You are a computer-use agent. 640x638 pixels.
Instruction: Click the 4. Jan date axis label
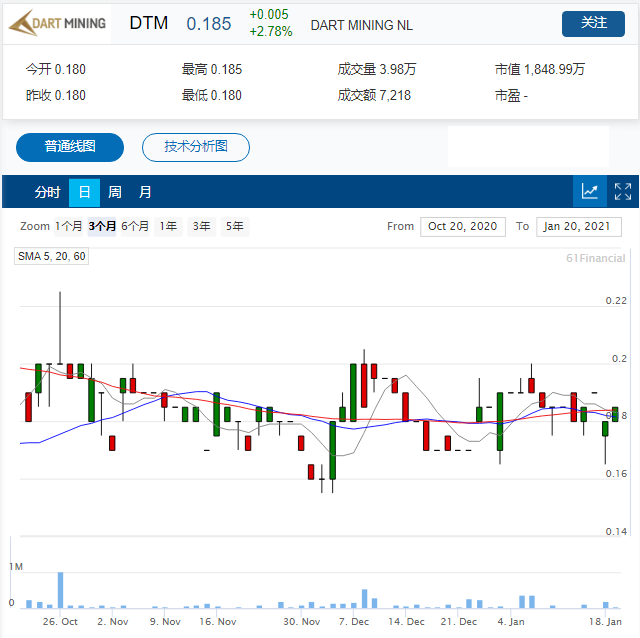pyautogui.click(x=511, y=622)
